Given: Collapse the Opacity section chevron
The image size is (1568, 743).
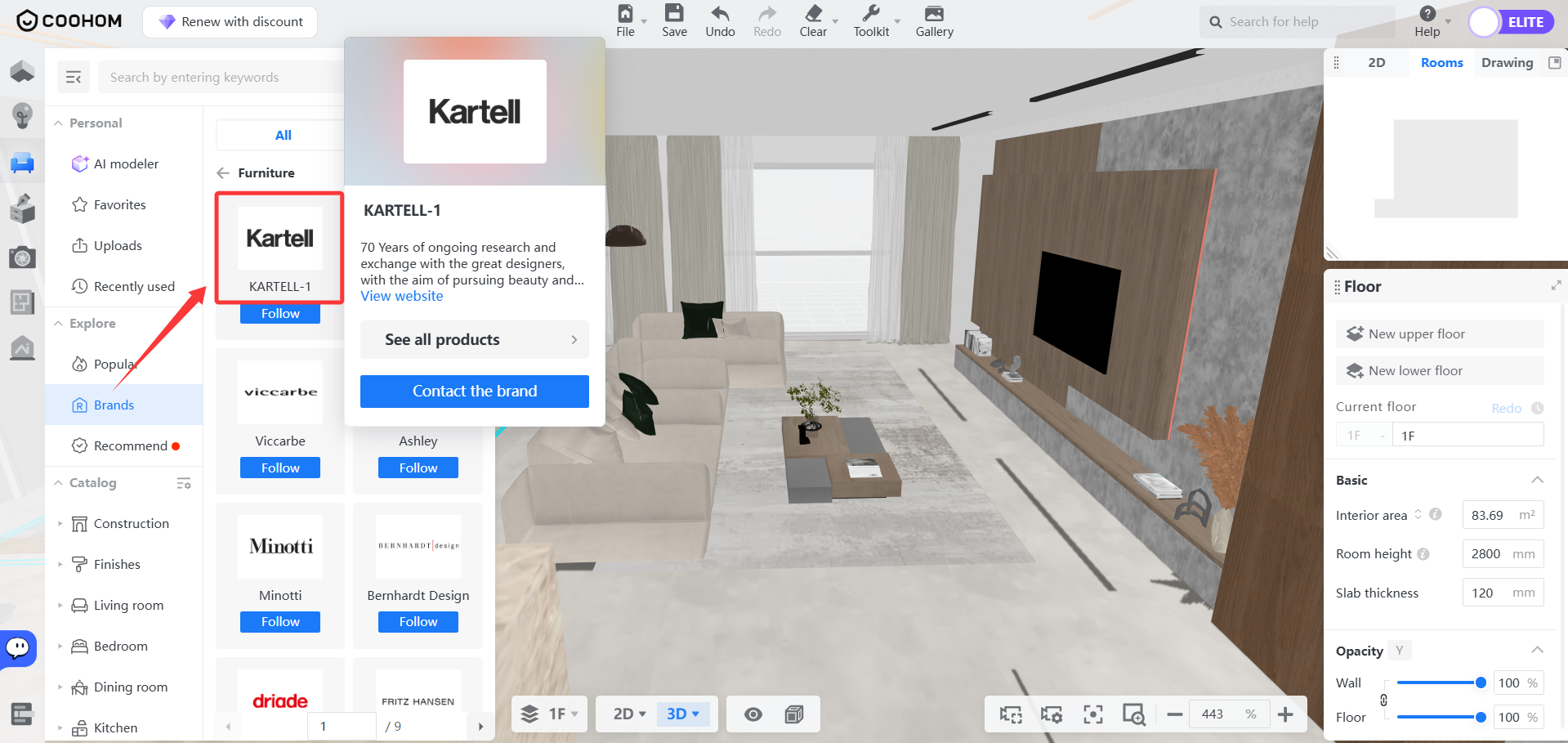Looking at the screenshot, I should coord(1537,650).
